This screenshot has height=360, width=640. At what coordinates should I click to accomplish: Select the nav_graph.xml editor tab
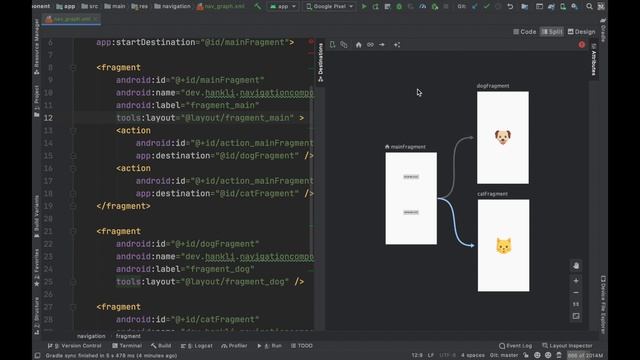[x=71, y=19]
